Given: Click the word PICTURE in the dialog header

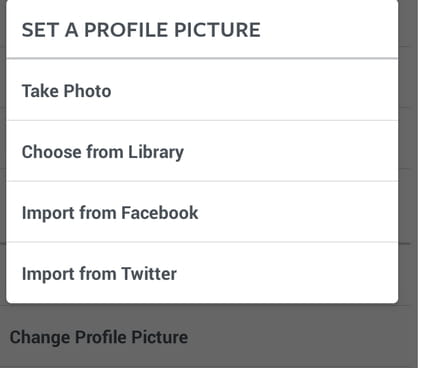Looking at the screenshot, I should (x=217, y=30).
